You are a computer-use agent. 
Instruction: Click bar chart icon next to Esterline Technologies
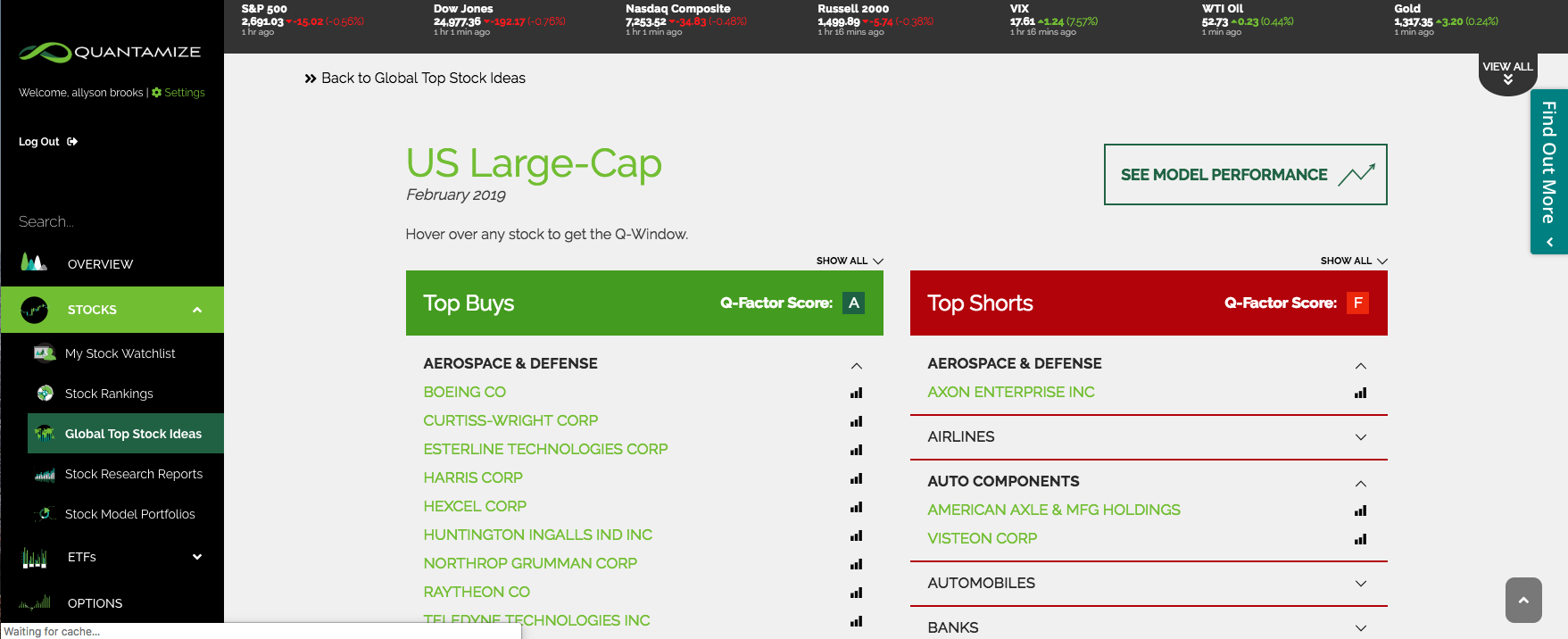tap(856, 450)
